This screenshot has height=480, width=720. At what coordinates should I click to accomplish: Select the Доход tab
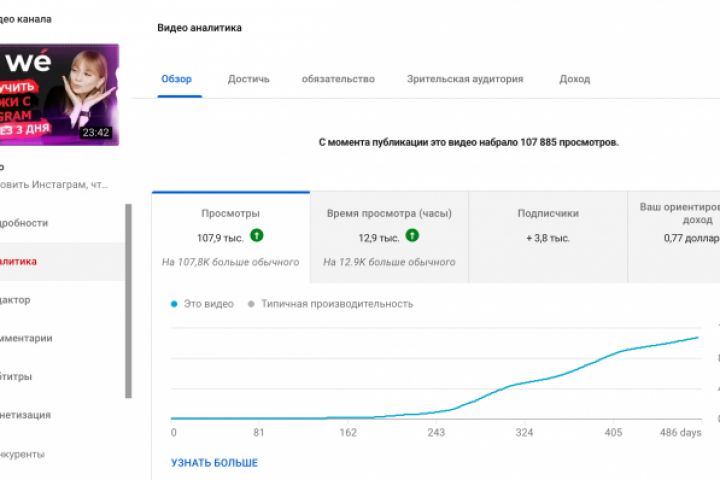(574, 79)
